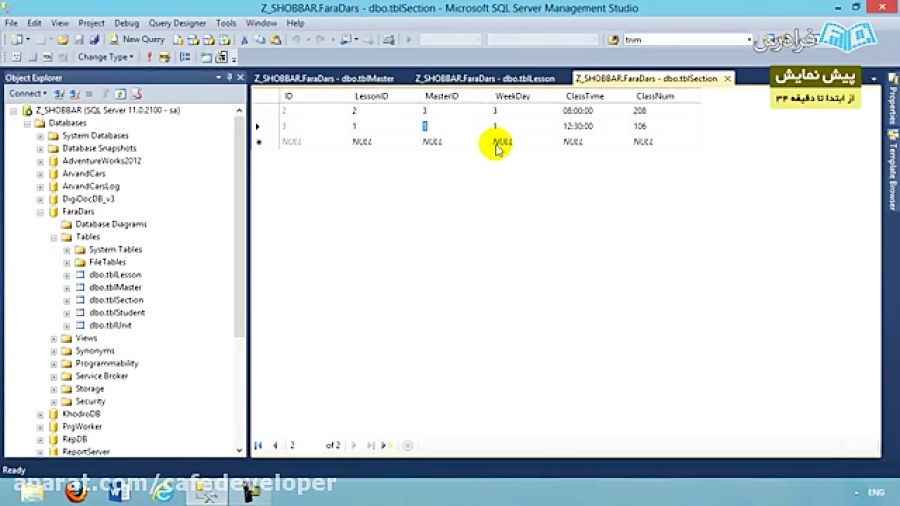Select the ArvandCars database
900x506 pixels.
click(x=84, y=174)
